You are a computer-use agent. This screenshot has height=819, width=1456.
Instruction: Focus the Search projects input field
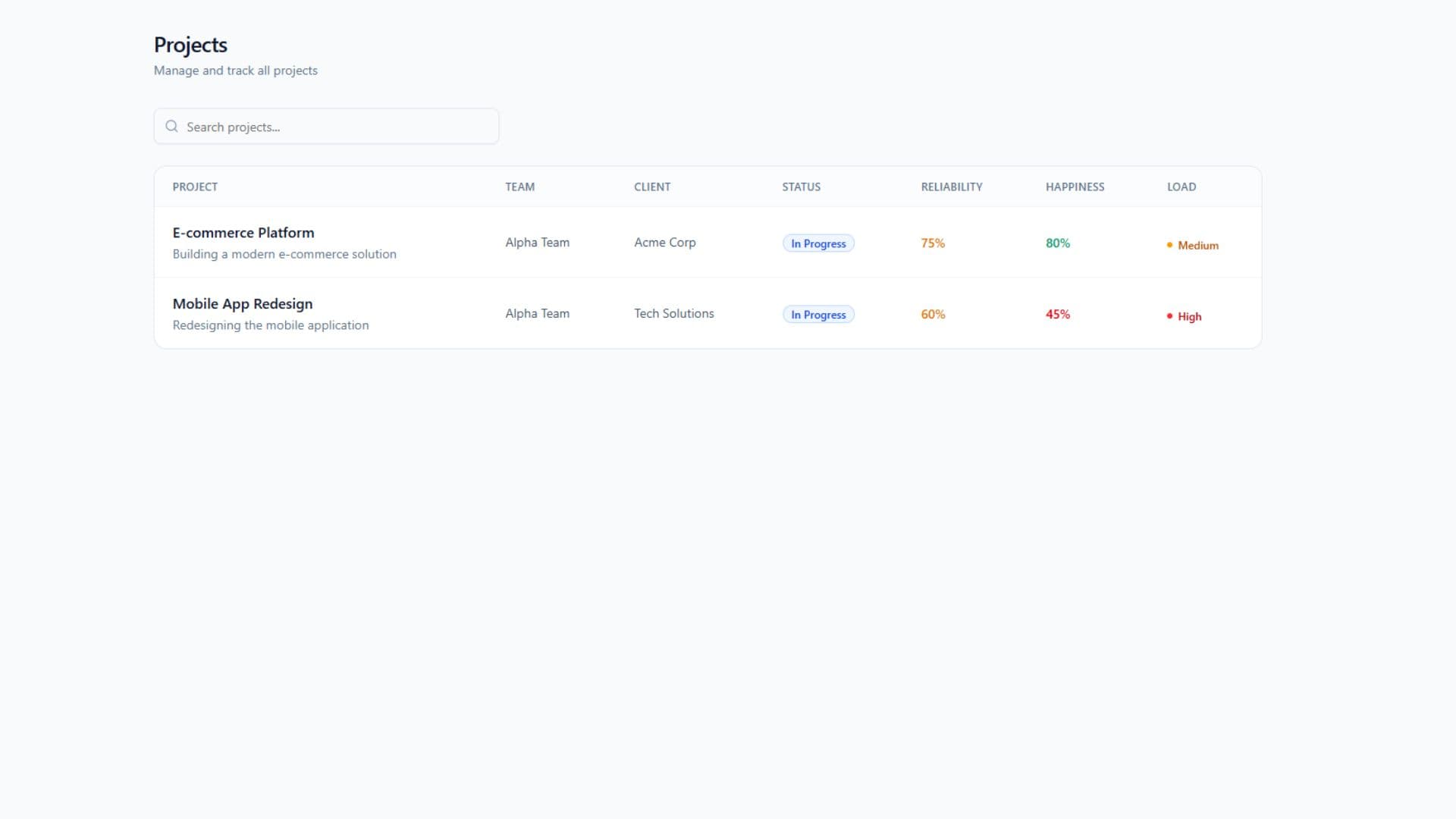(x=326, y=127)
